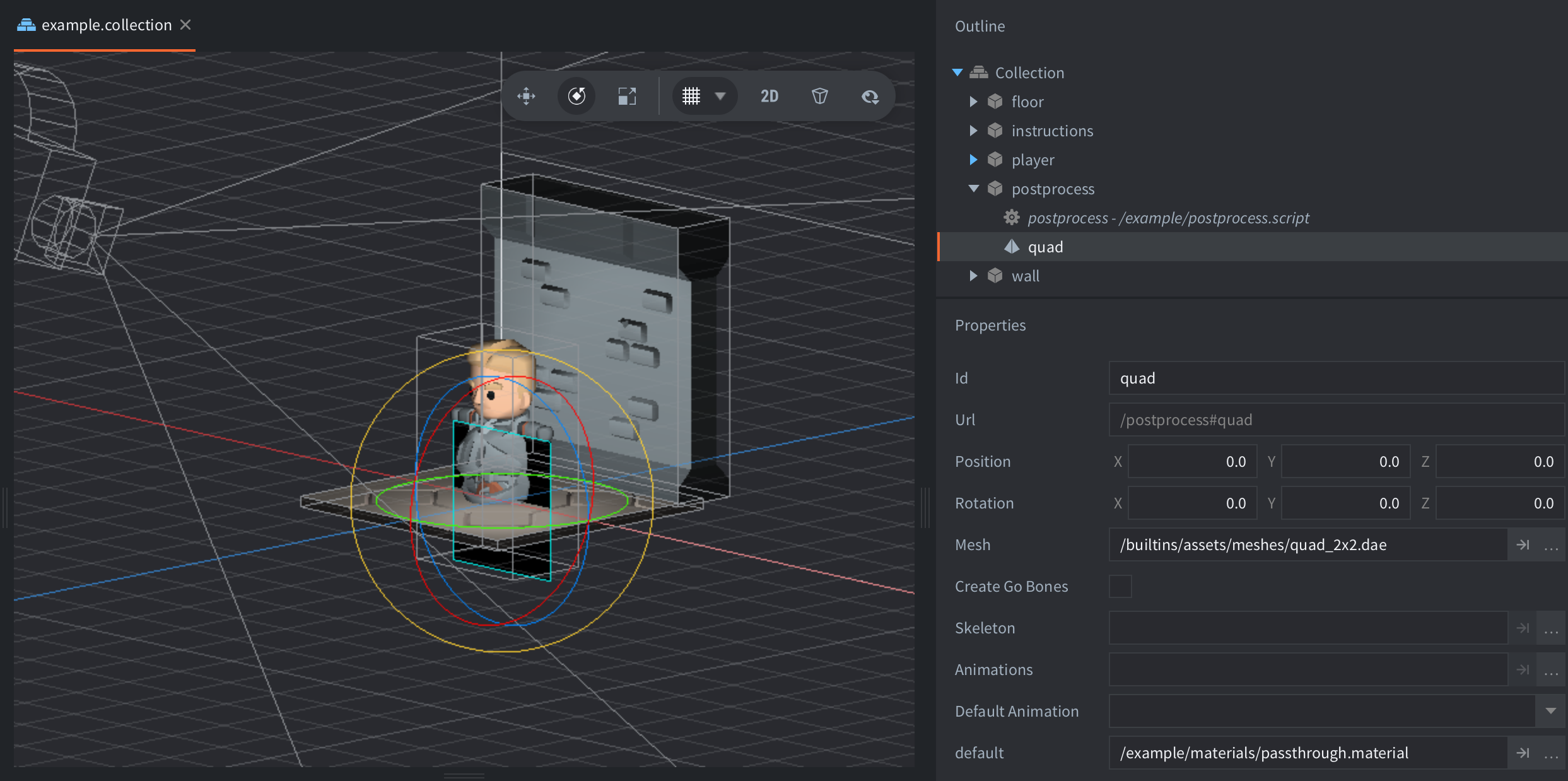Image resolution: width=1568 pixels, height=781 pixels.
Task: Toggle 2D view mode
Action: 769,96
